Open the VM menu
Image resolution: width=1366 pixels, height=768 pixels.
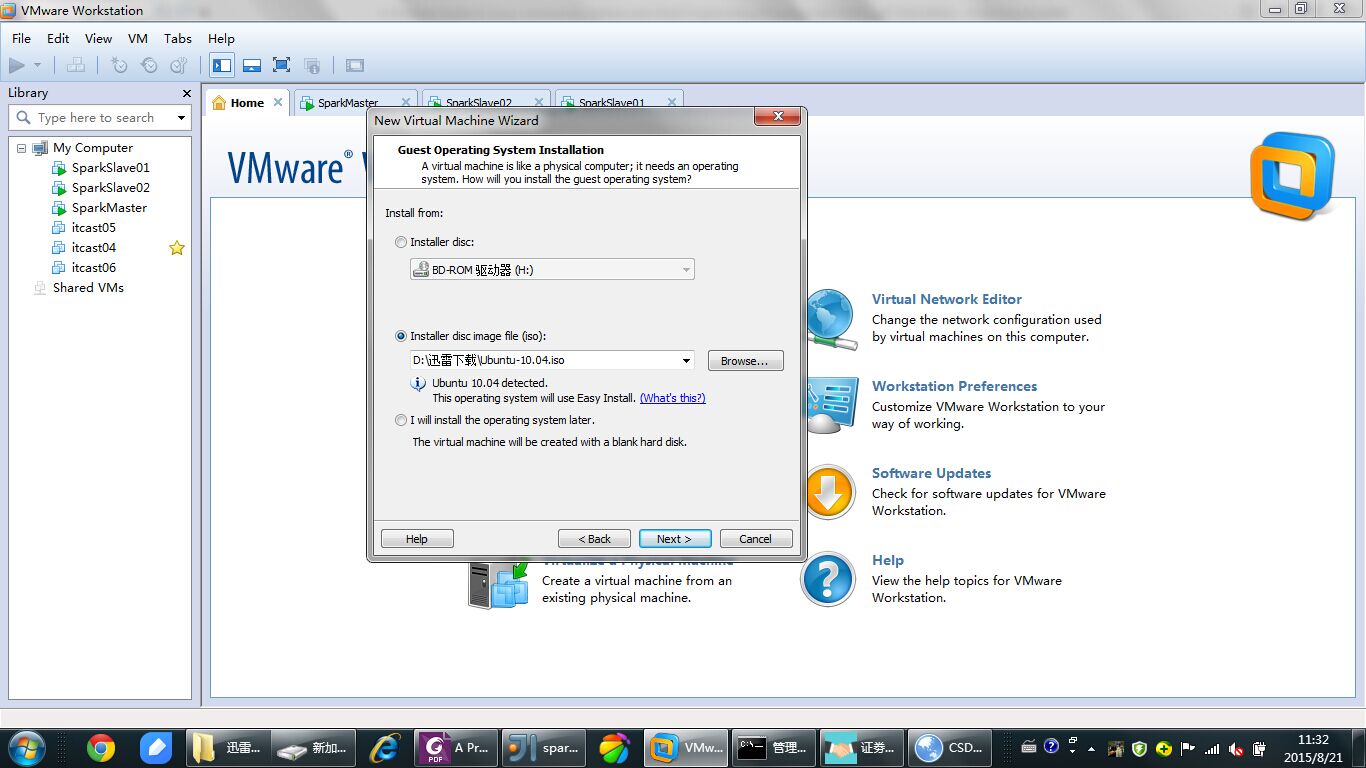138,38
